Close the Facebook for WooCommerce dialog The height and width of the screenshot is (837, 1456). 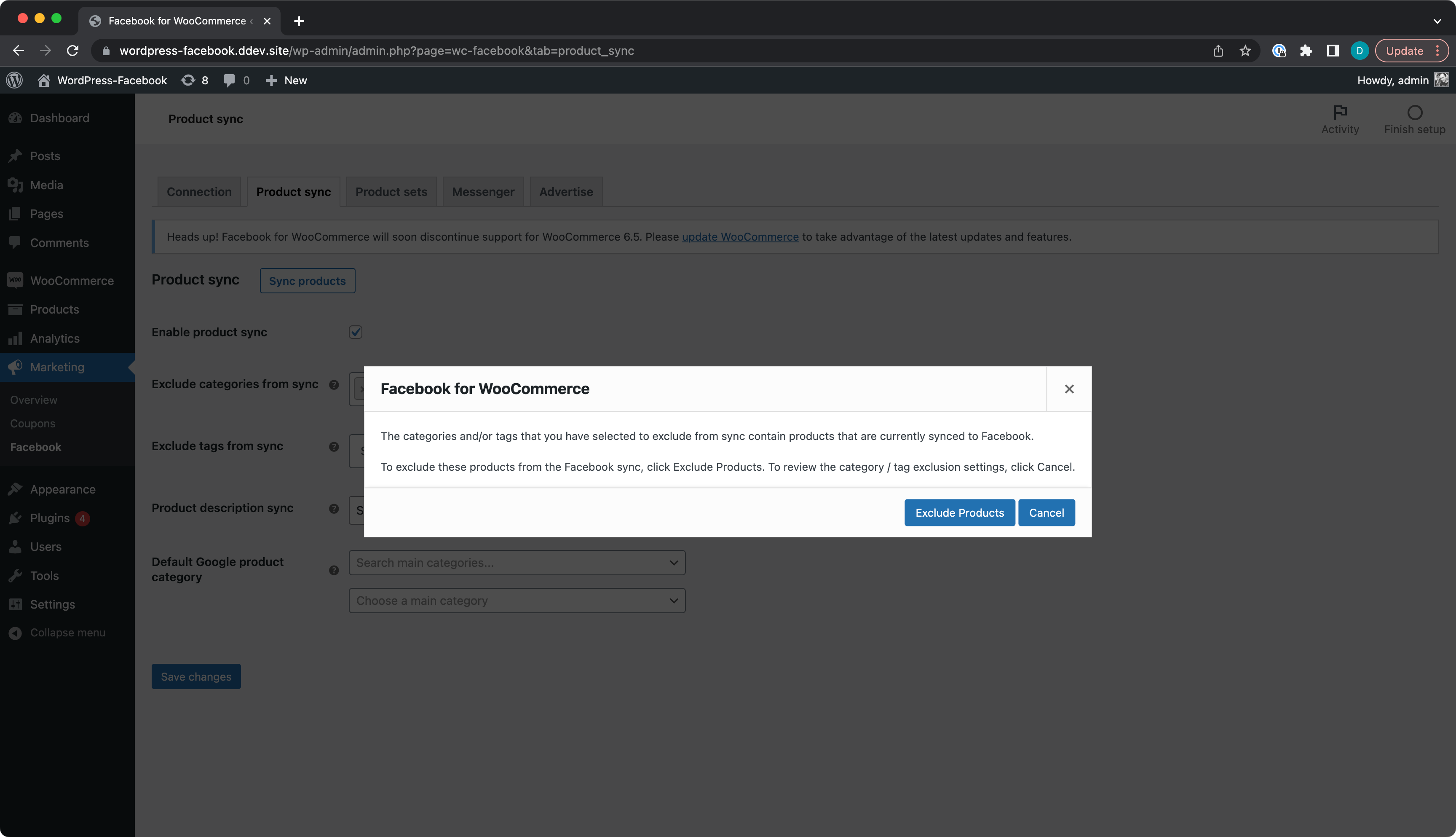point(1069,389)
